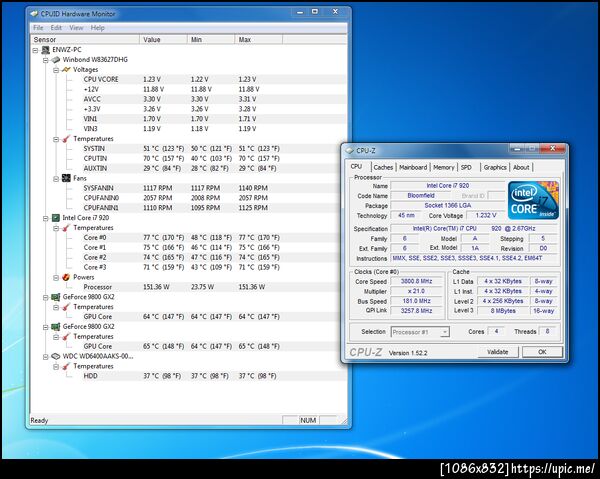Viewport: 600px width, 479px height.
Task: Click the Max column header
Action: coord(259,40)
